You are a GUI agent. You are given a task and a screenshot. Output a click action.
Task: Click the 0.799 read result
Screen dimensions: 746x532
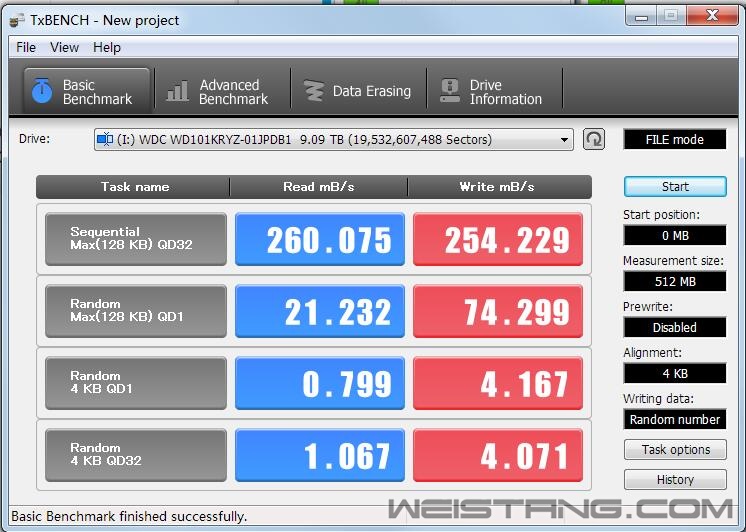click(320, 383)
